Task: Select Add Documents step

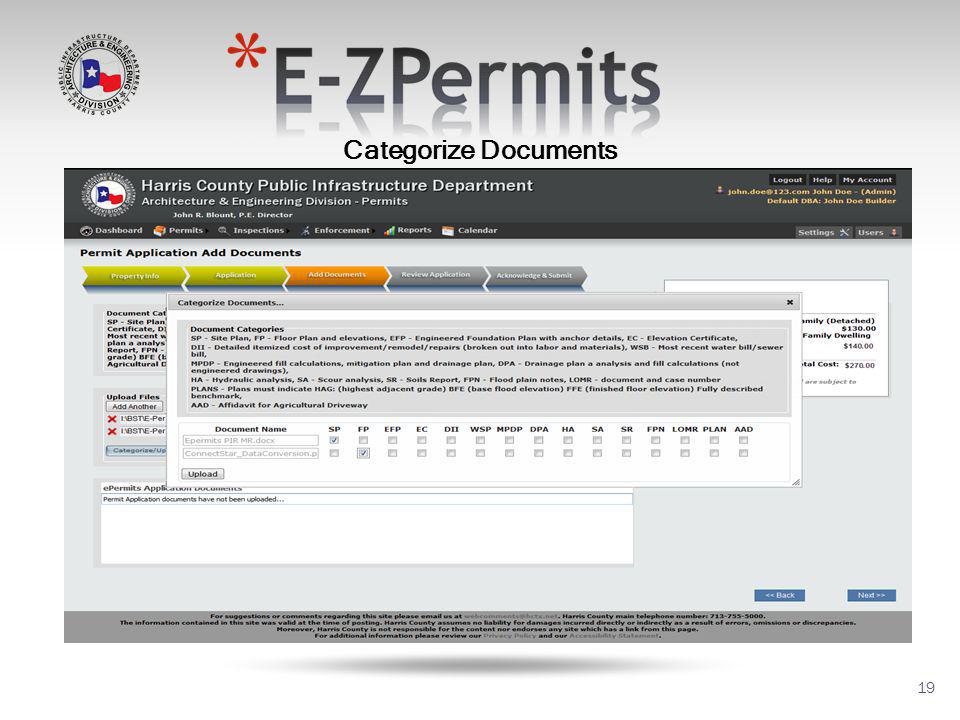Action: (337, 275)
